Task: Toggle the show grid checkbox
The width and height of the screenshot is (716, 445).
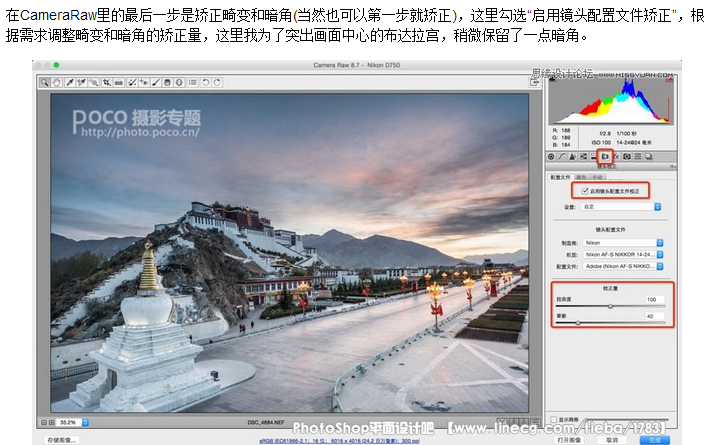Action: tap(553, 419)
